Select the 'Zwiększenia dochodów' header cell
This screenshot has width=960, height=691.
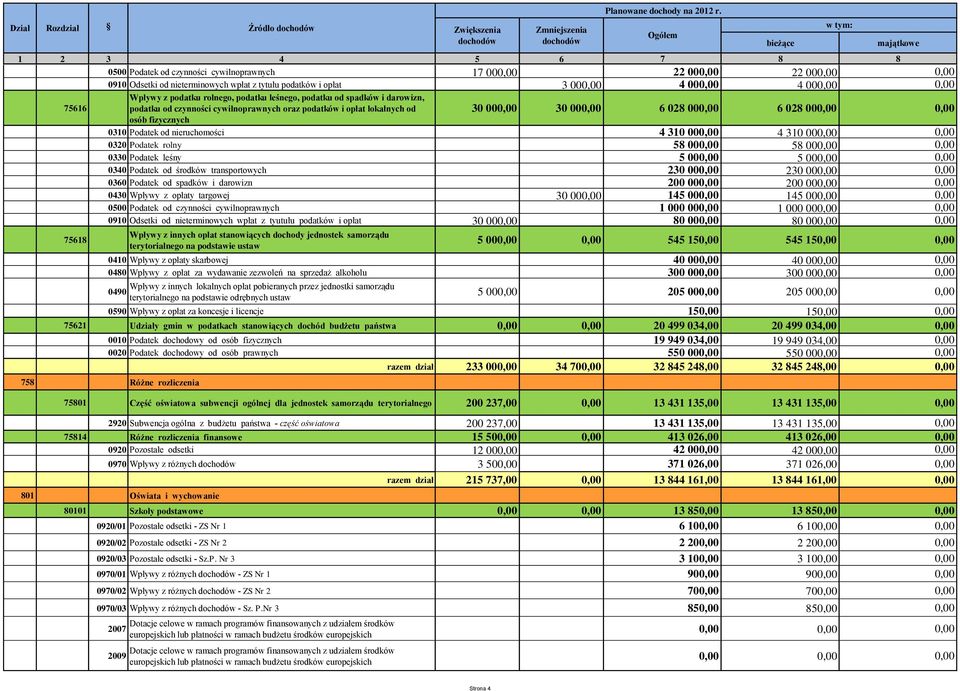477,35
